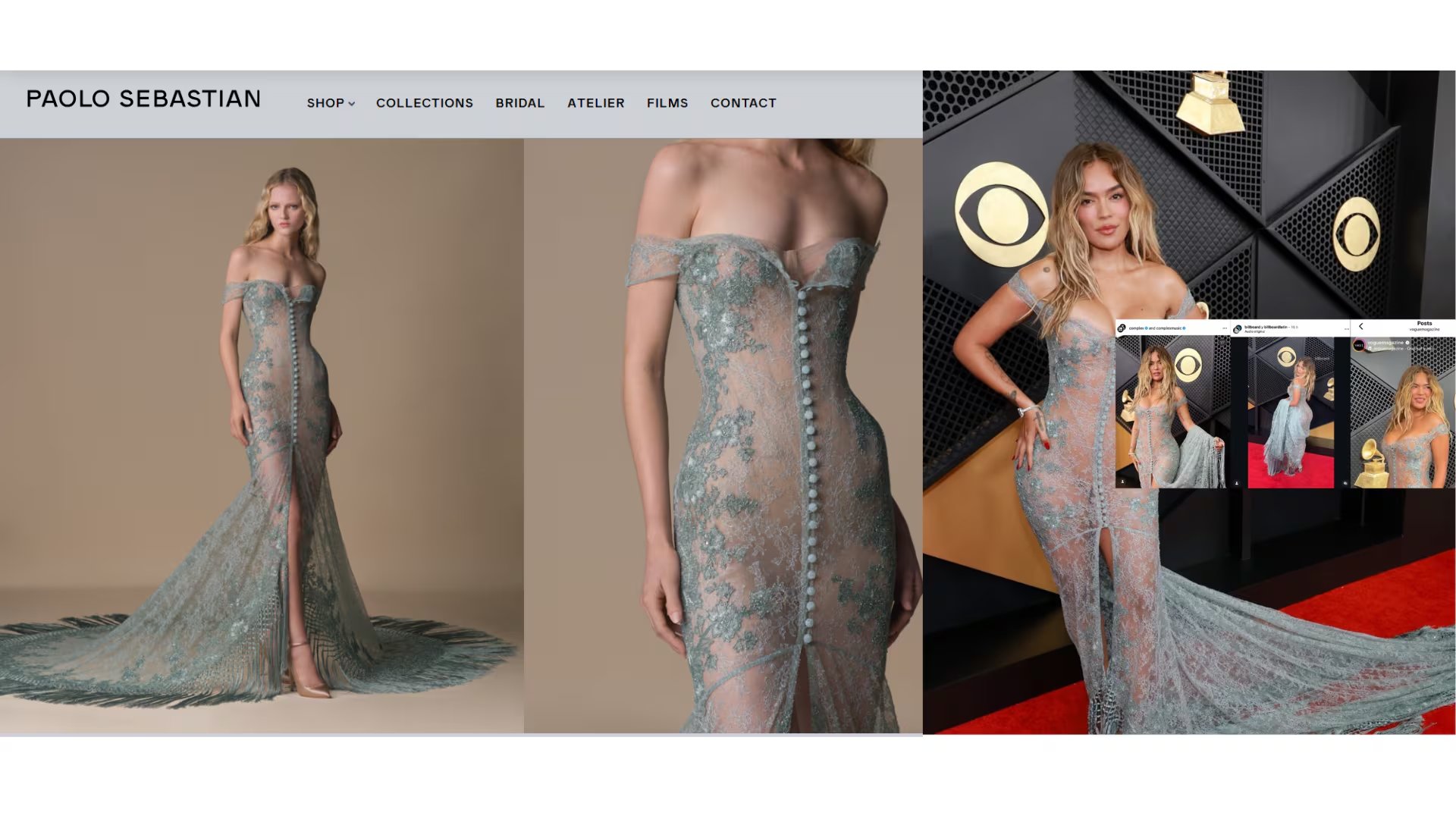This screenshot has width=1456, height=819.
Task: Click tagged-people icon on billboard post
Action: 1237,483
